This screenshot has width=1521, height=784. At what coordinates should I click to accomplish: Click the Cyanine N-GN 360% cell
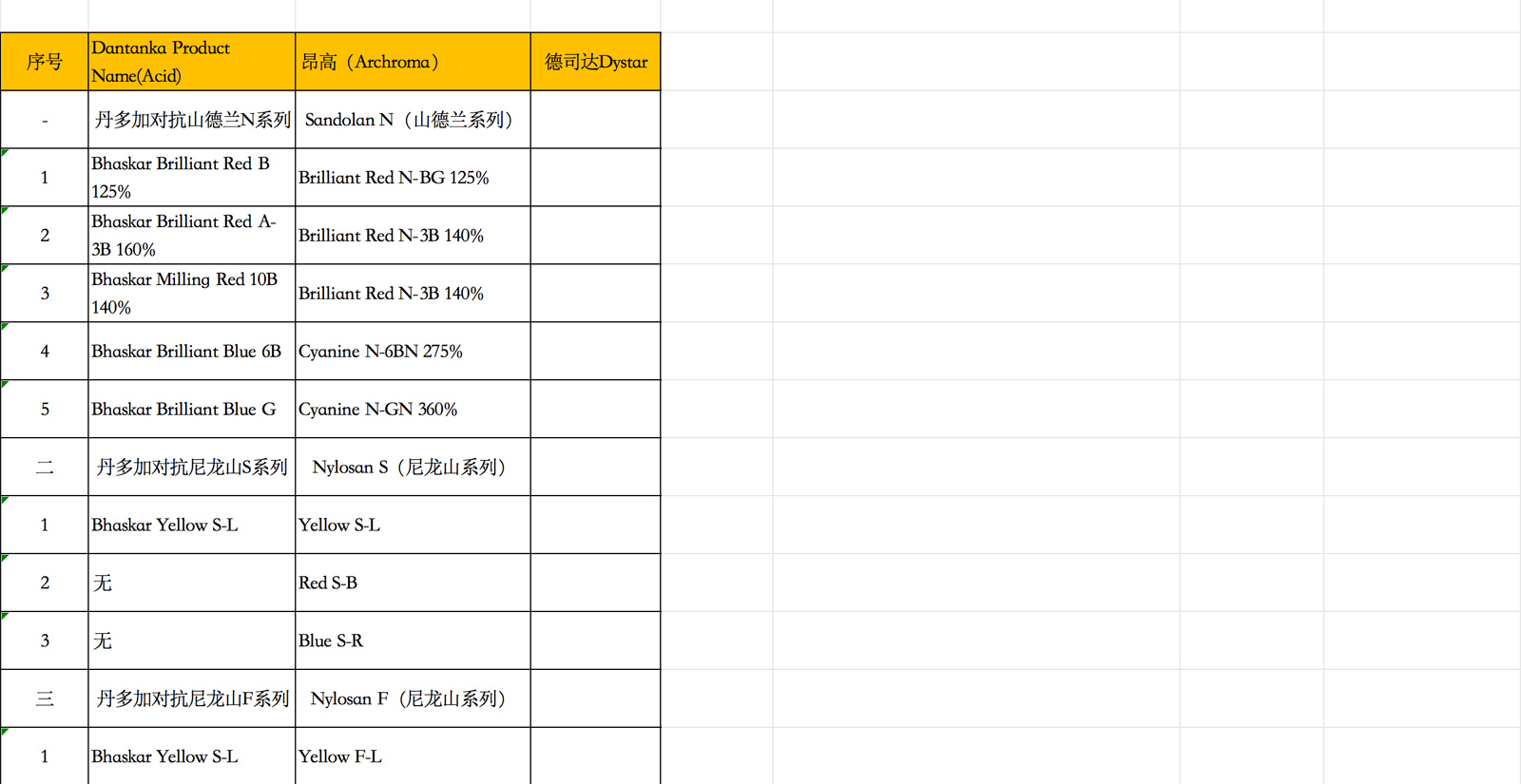pyautogui.click(x=413, y=410)
